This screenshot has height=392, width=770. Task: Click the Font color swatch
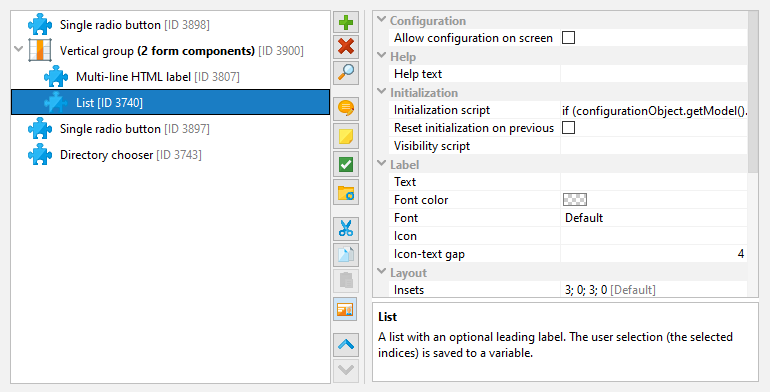click(x=575, y=199)
